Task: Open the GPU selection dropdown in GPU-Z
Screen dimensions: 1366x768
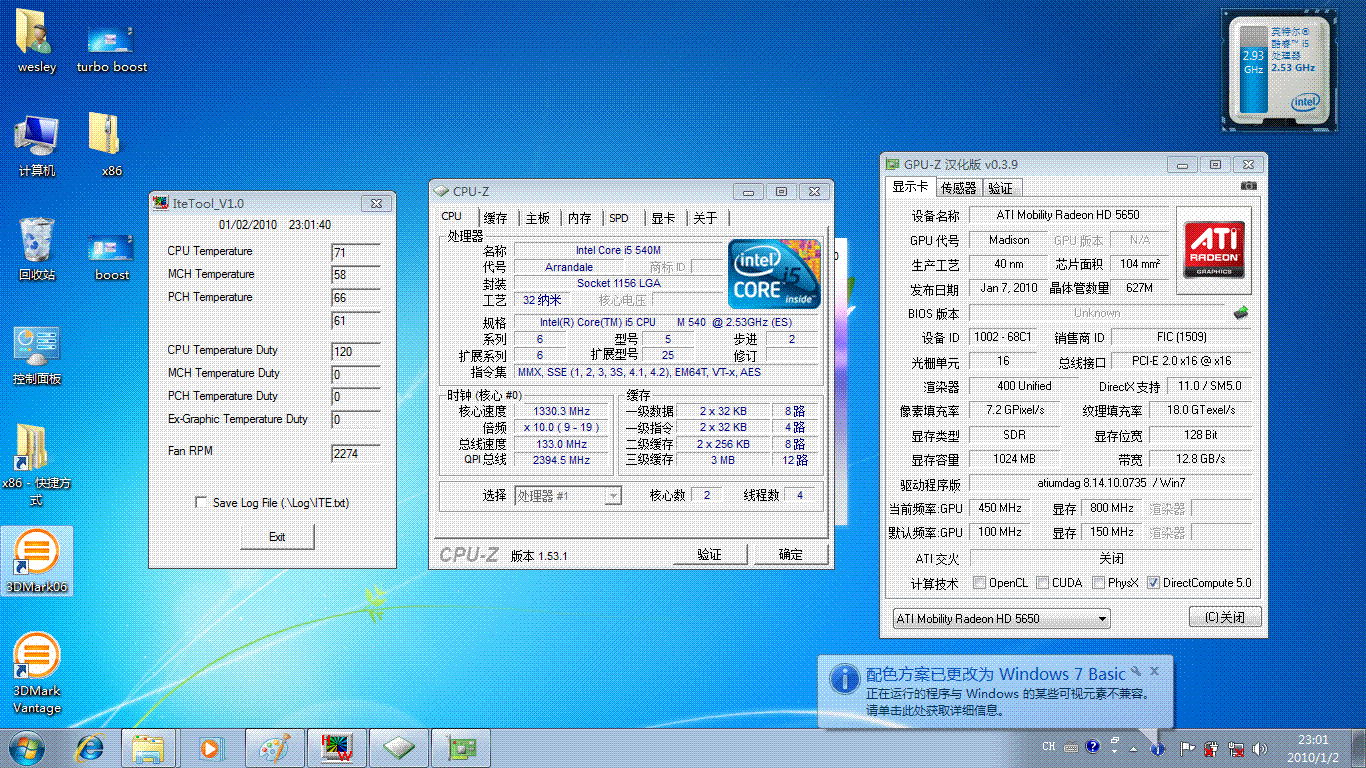Action: (1001, 618)
